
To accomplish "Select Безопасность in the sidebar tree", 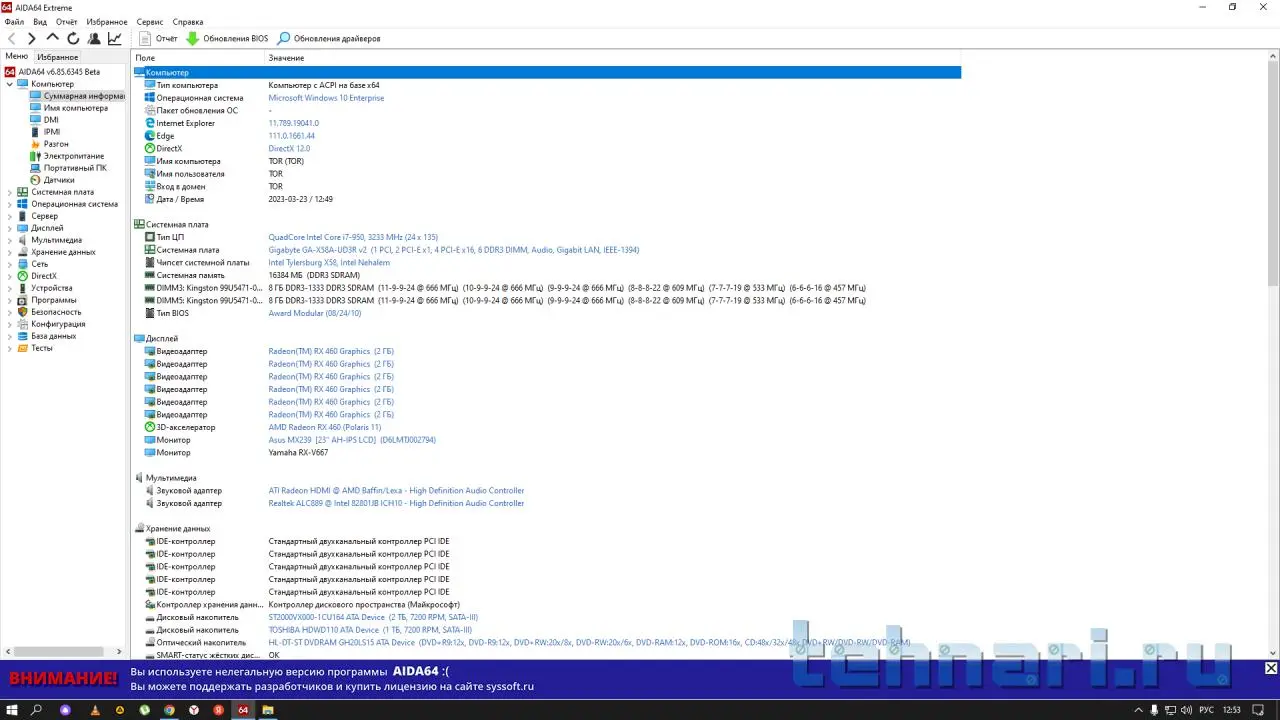I will [x=56, y=312].
